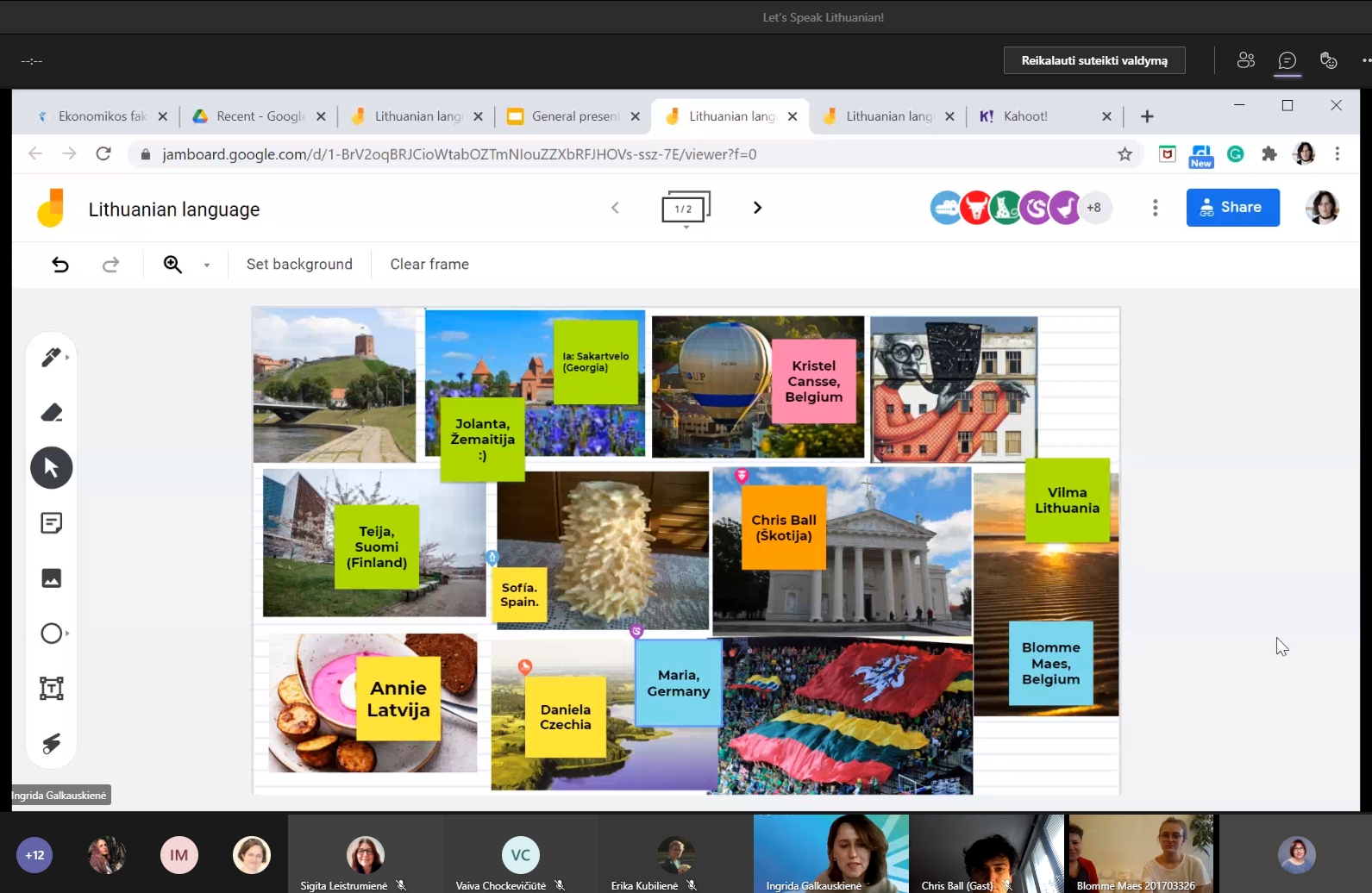Open the Teams chat panel
This screenshot has width=1372, height=893.
click(x=1287, y=60)
